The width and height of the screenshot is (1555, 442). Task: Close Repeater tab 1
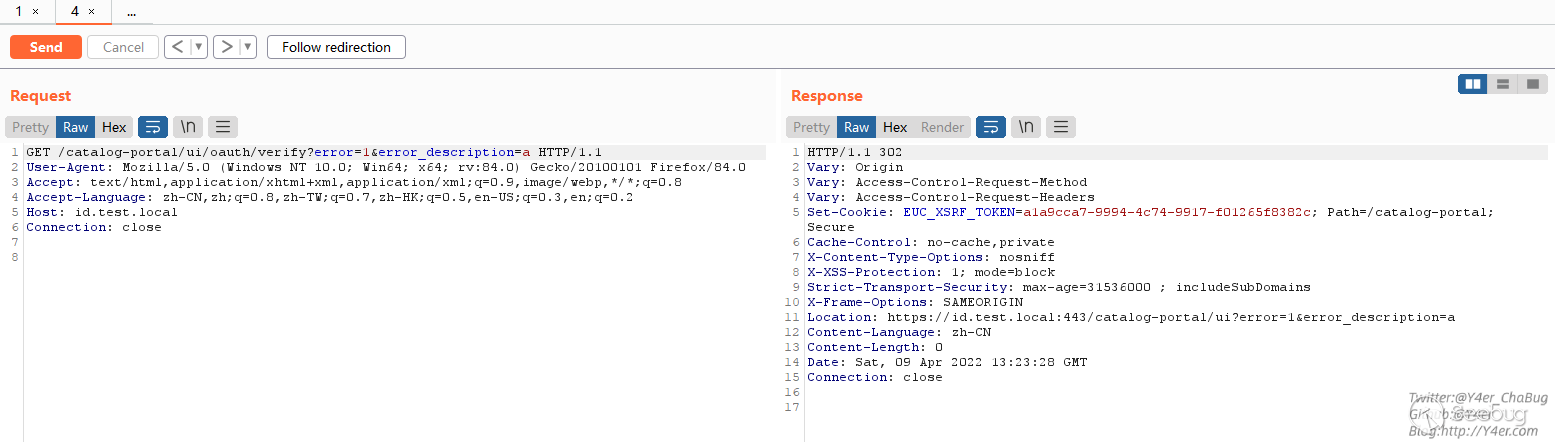(36, 12)
